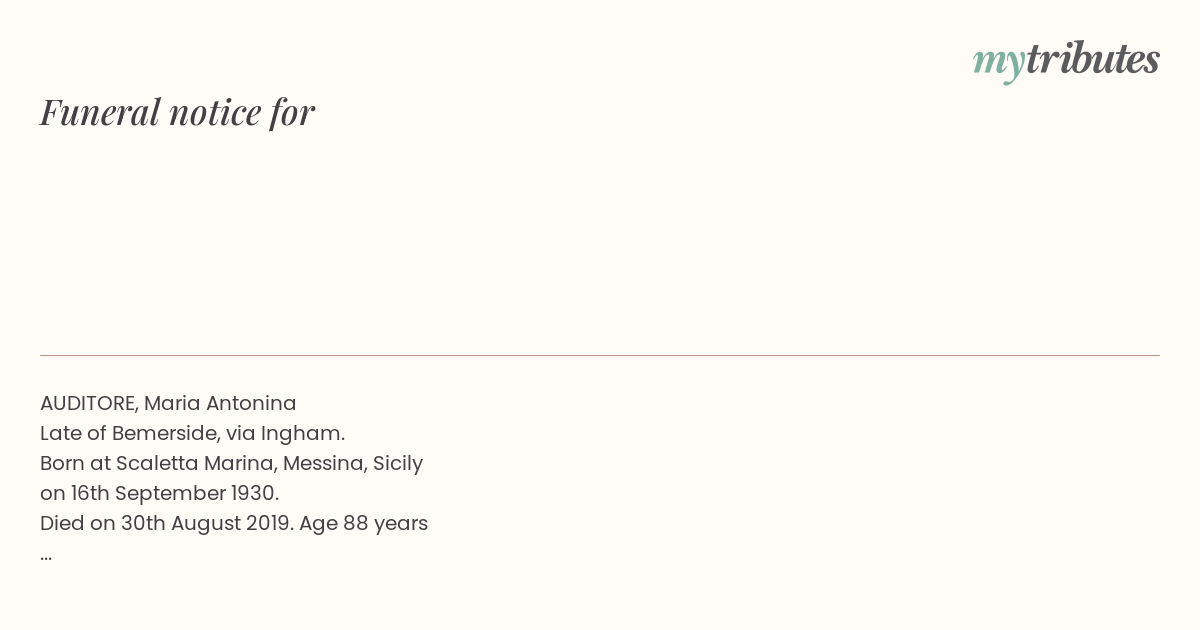Click the "Died on 30th August 2019" text
Screen dimensions: 1200x630
coord(164,524)
